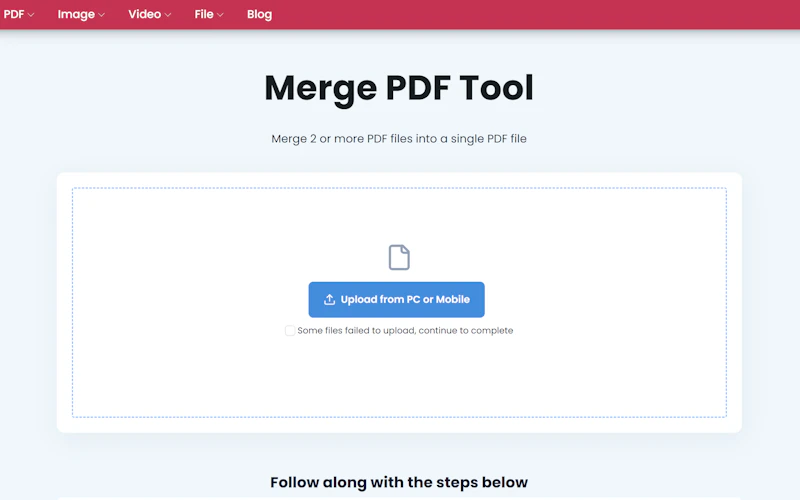Click the document icon in drop area
Image resolution: width=800 pixels, height=500 pixels.
[399, 257]
